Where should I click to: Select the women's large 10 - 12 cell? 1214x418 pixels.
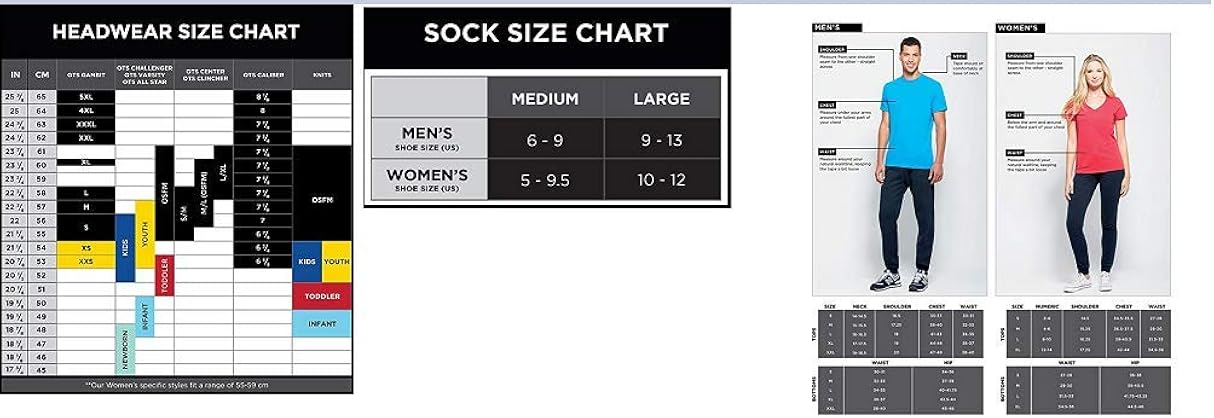click(662, 181)
